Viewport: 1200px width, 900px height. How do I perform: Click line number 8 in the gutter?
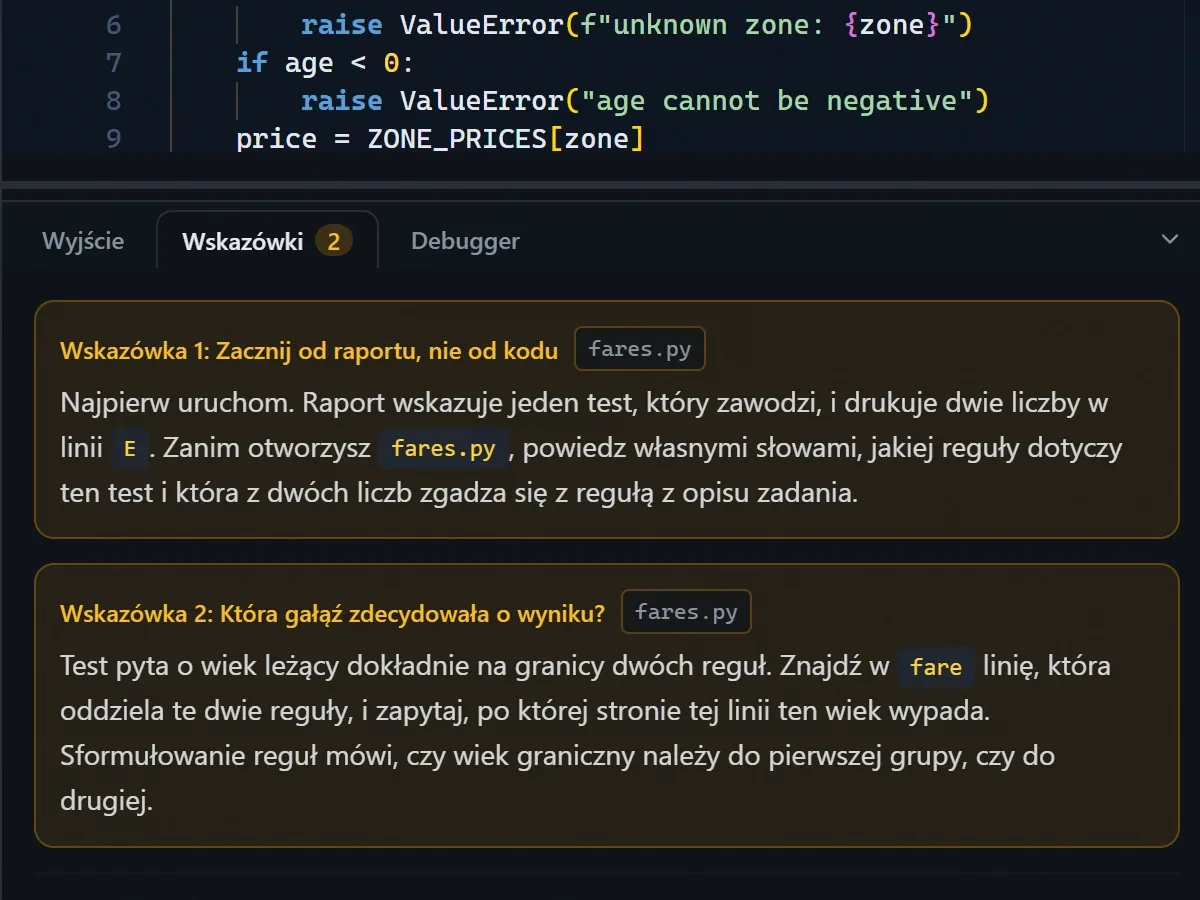pos(113,100)
